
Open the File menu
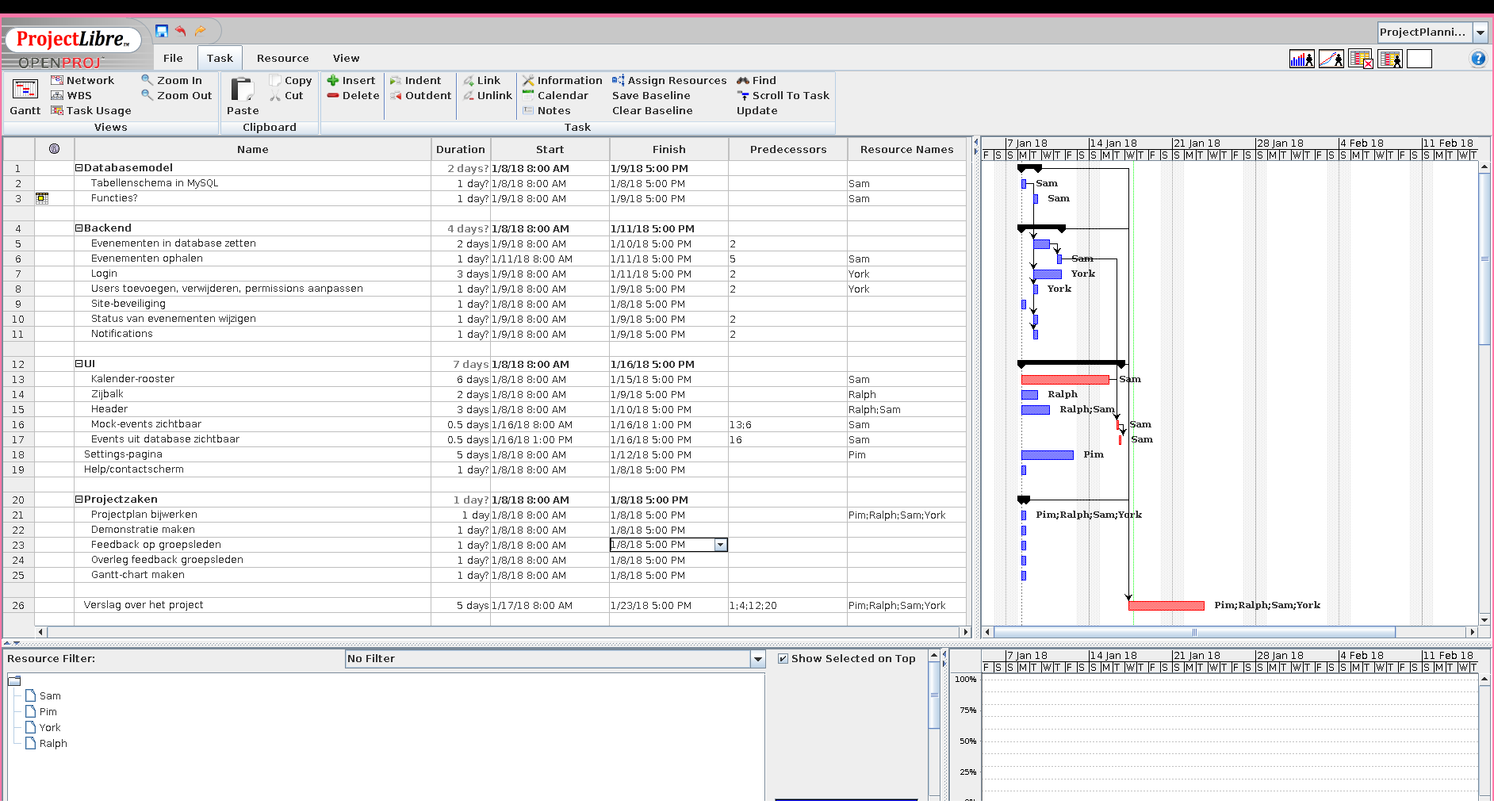click(x=173, y=58)
